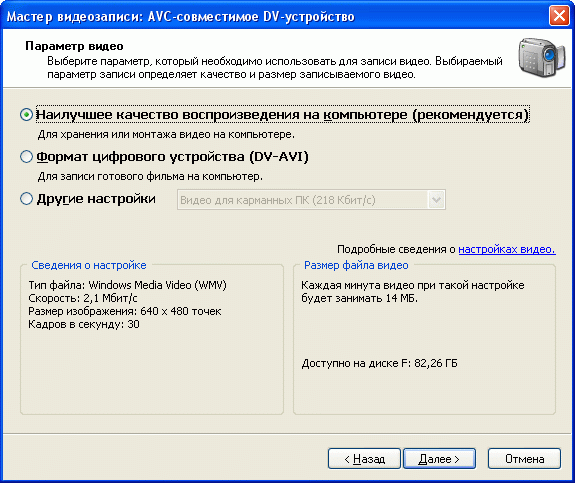575x483 pixels.
Task: Close the wizard with the red X
Action: click(x=559, y=16)
